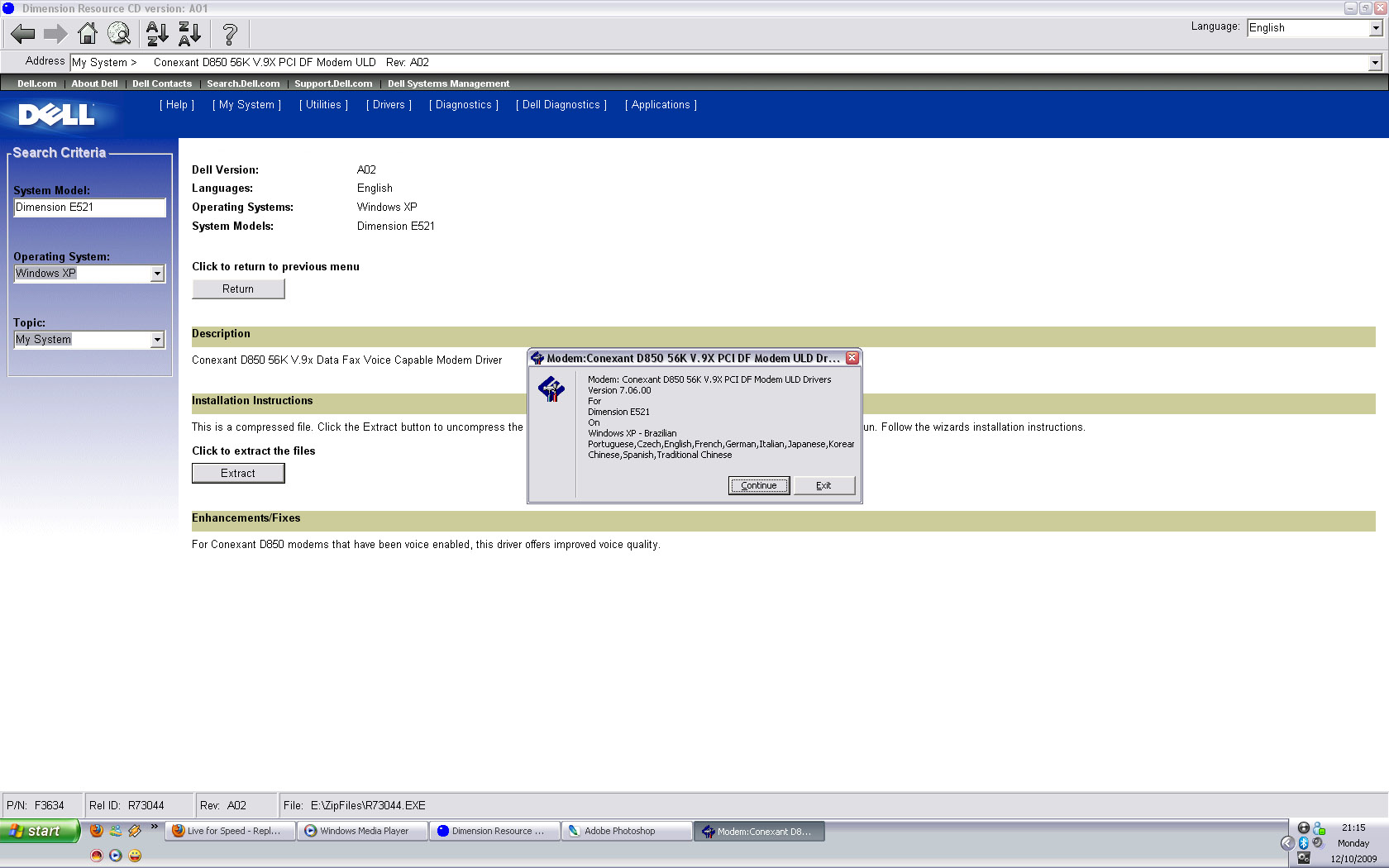Go back with the left arrow icon
This screenshot has width=1389, height=868.
coord(22,34)
